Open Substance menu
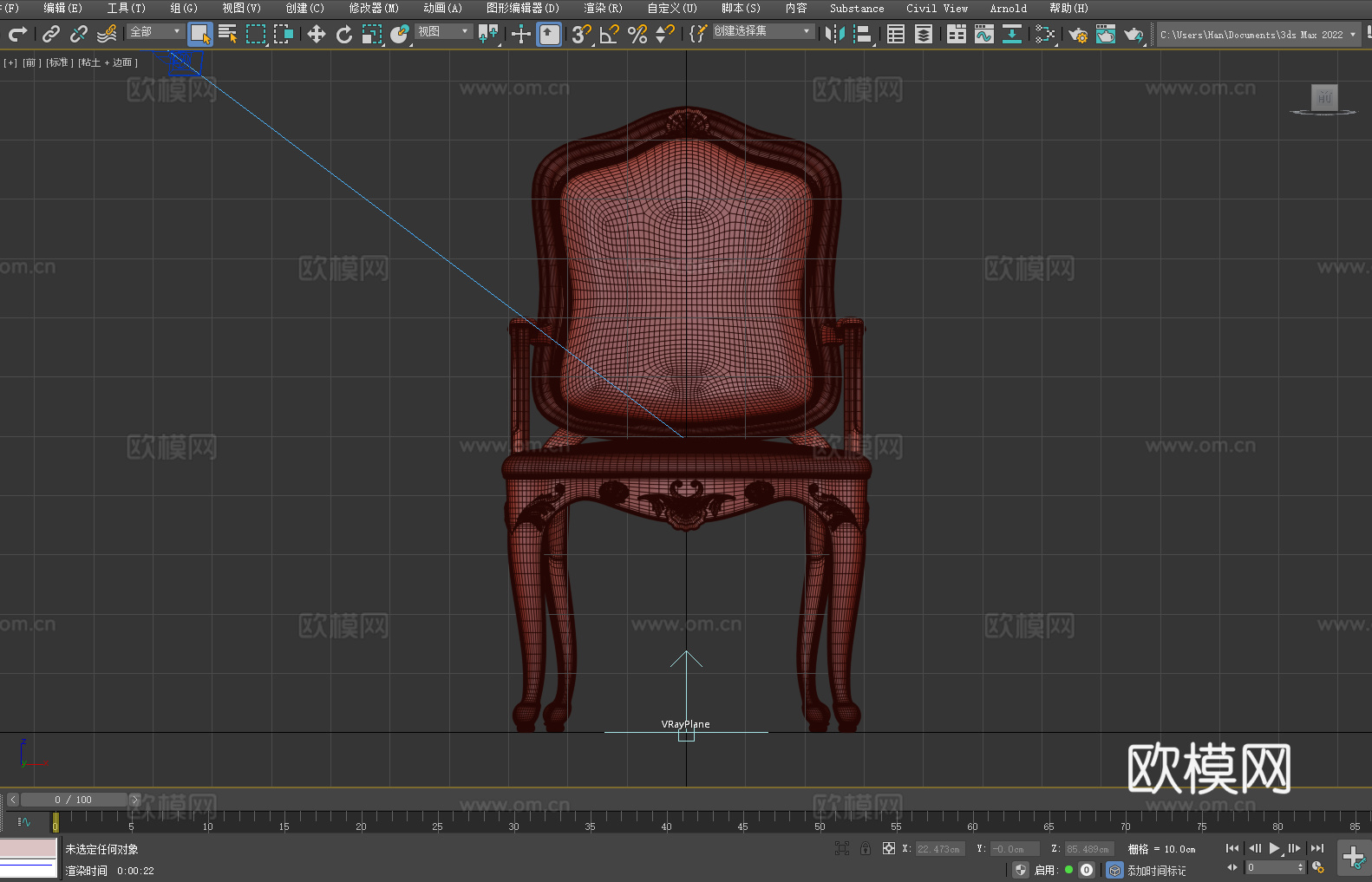This screenshot has height=882, width=1372. tap(857, 8)
